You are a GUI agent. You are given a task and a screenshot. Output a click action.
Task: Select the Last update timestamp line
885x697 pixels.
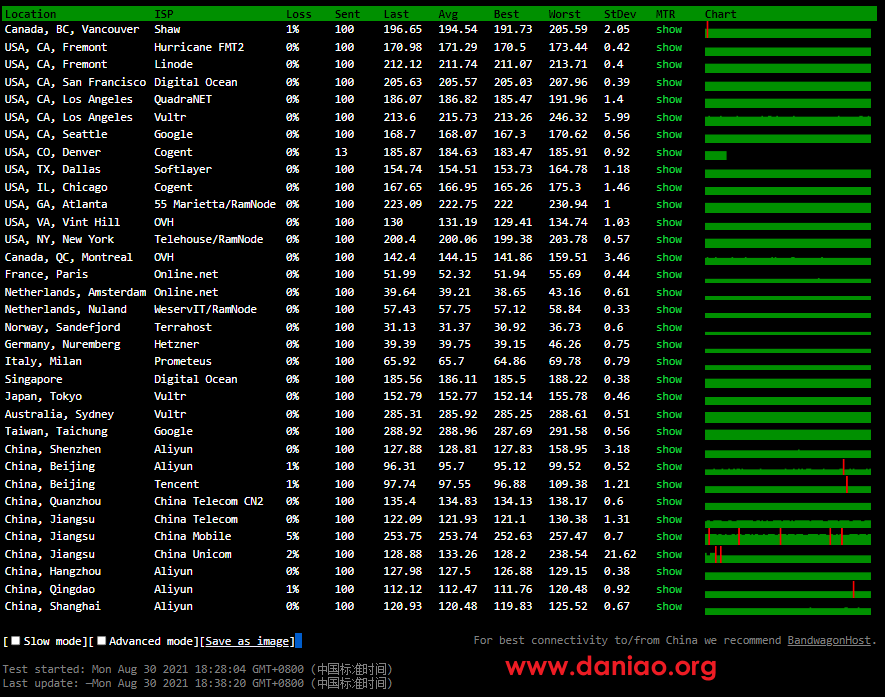pos(197,683)
